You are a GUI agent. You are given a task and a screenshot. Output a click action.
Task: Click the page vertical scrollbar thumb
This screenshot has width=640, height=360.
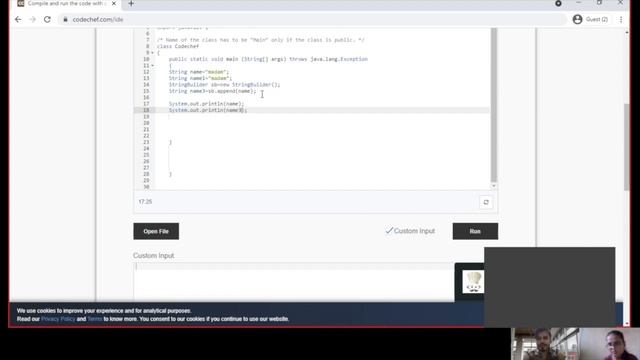tap(627, 147)
